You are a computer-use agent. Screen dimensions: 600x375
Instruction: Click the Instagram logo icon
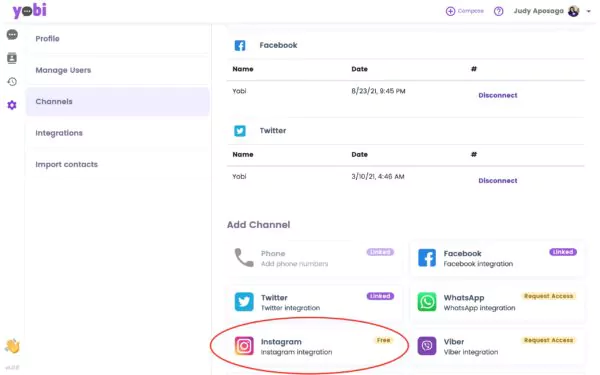(244, 346)
